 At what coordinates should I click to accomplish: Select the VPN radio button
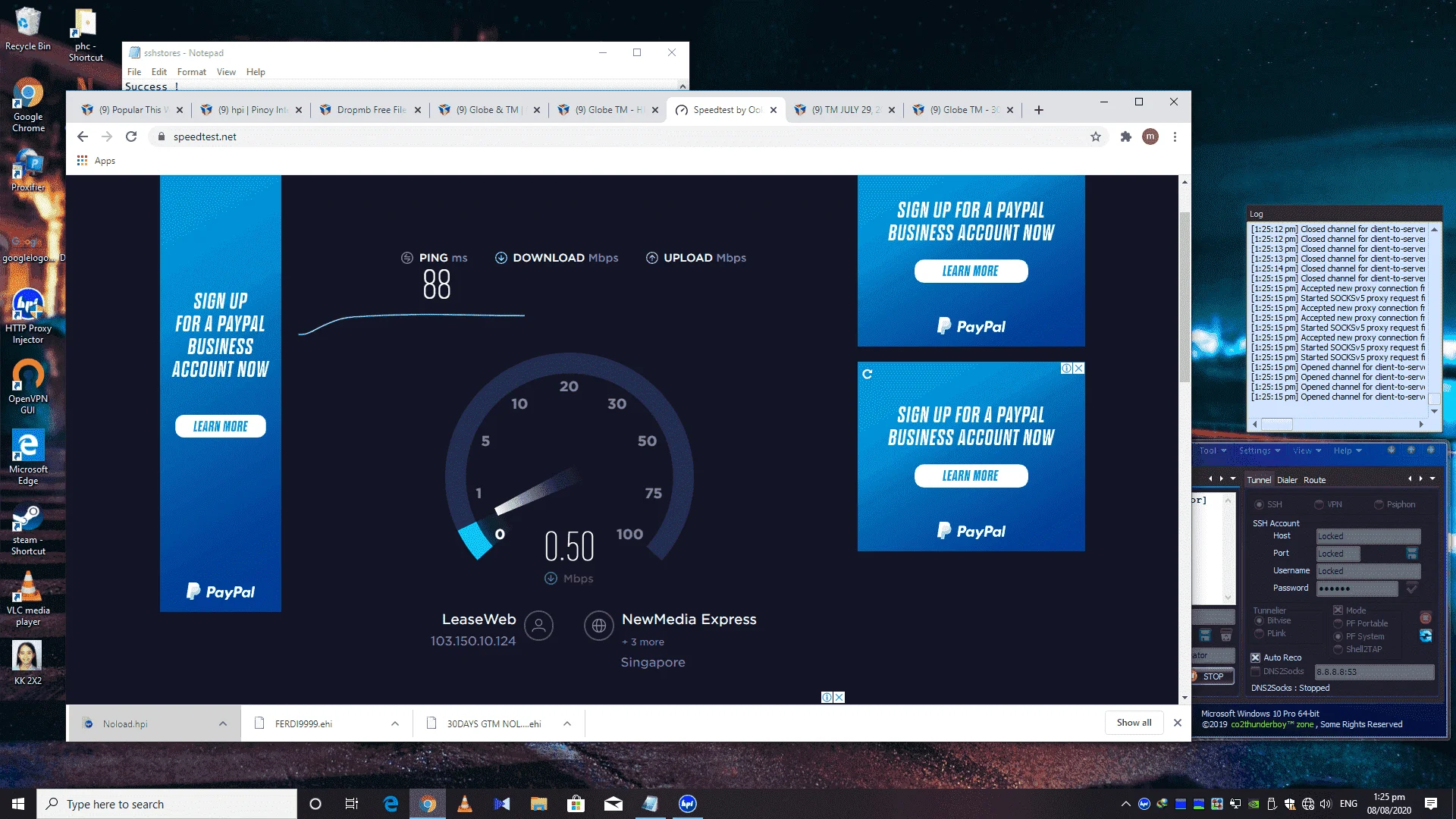point(1319,504)
